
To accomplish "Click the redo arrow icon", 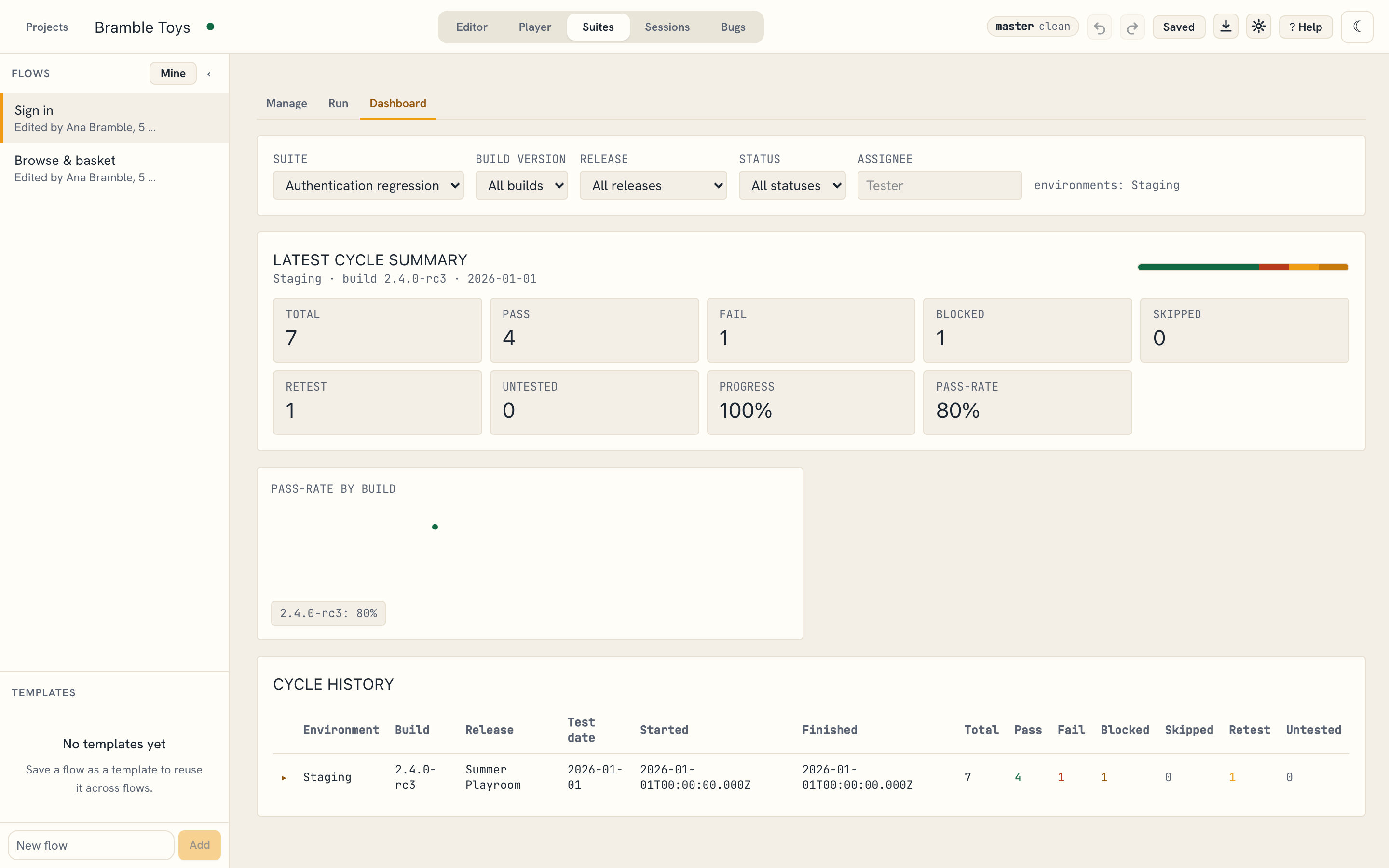I will pyautogui.click(x=1132, y=27).
